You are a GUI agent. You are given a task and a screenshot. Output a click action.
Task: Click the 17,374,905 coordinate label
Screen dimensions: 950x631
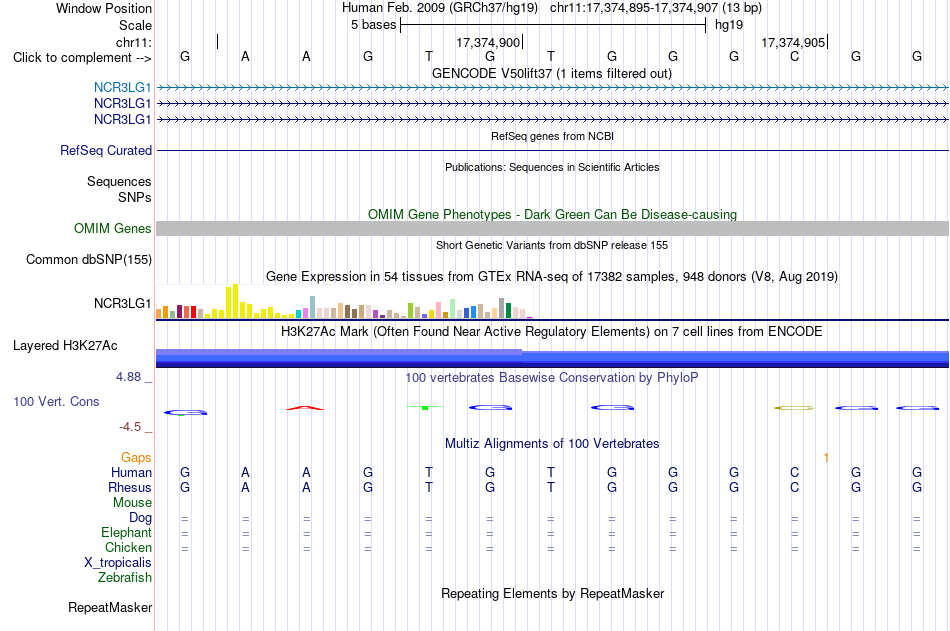[x=793, y=42]
